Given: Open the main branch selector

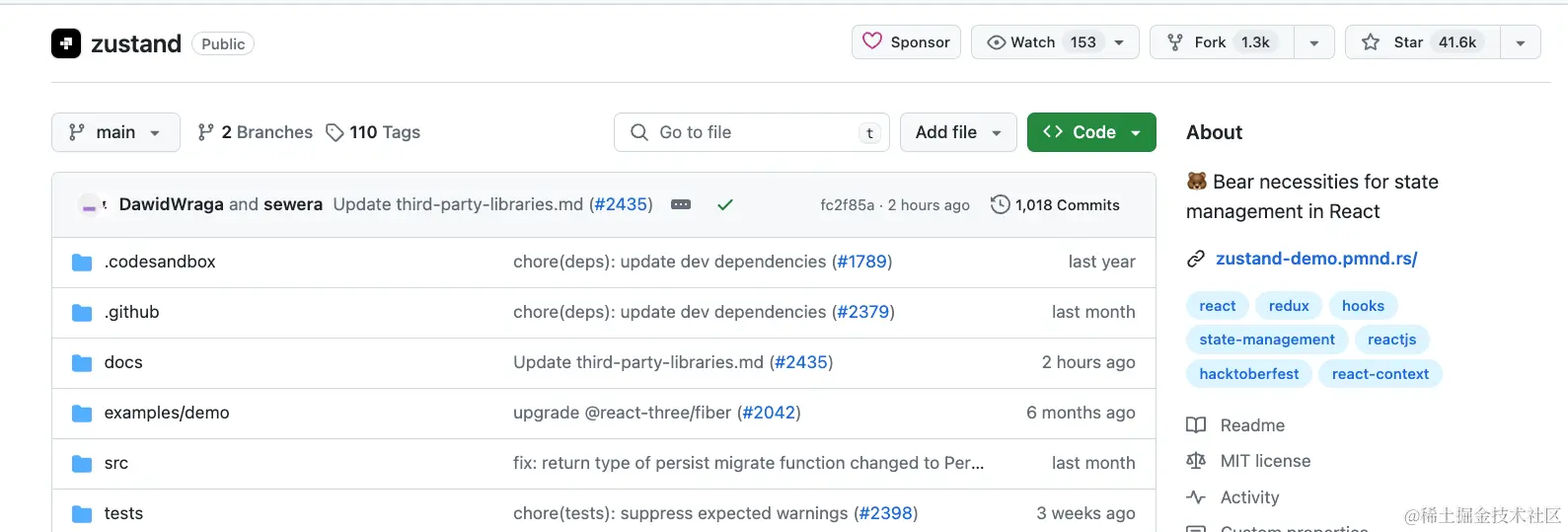Looking at the screenshot, I should (115, 132).
